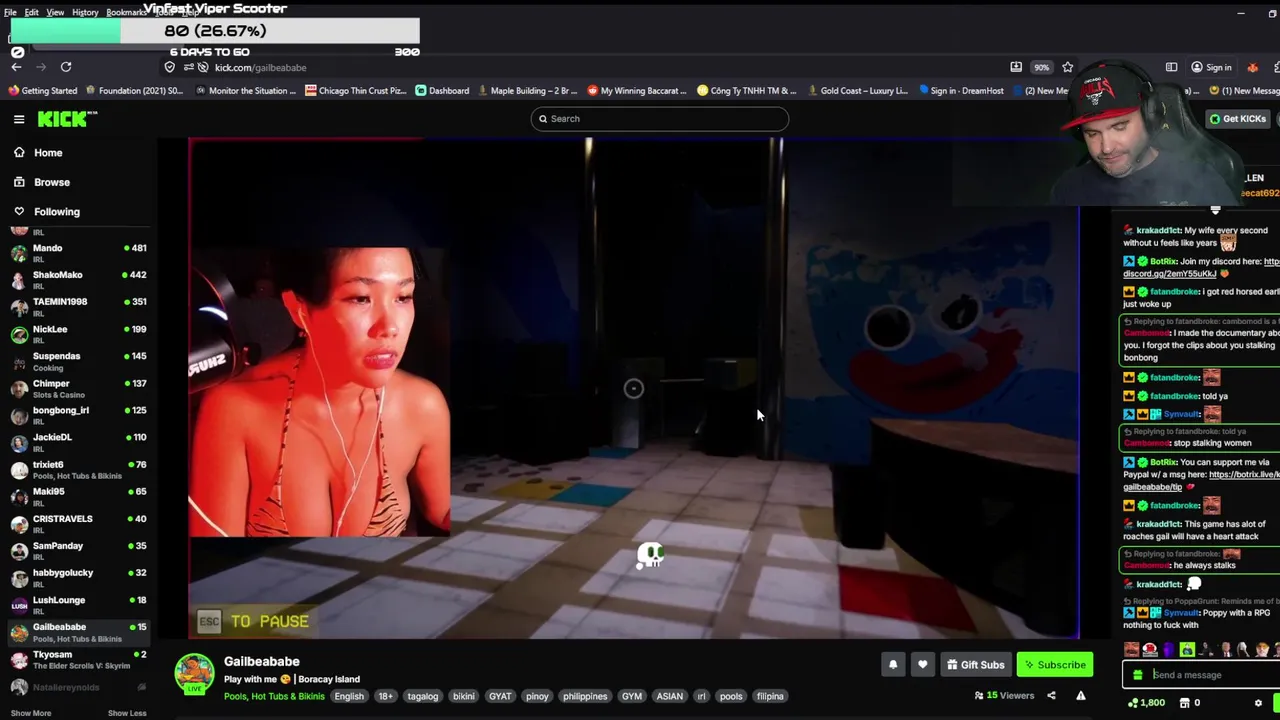This screenshot has height=720, width=1280.
Task: Open the Sign in - DreamHost bookmark
Action: [x=959, y=91]
